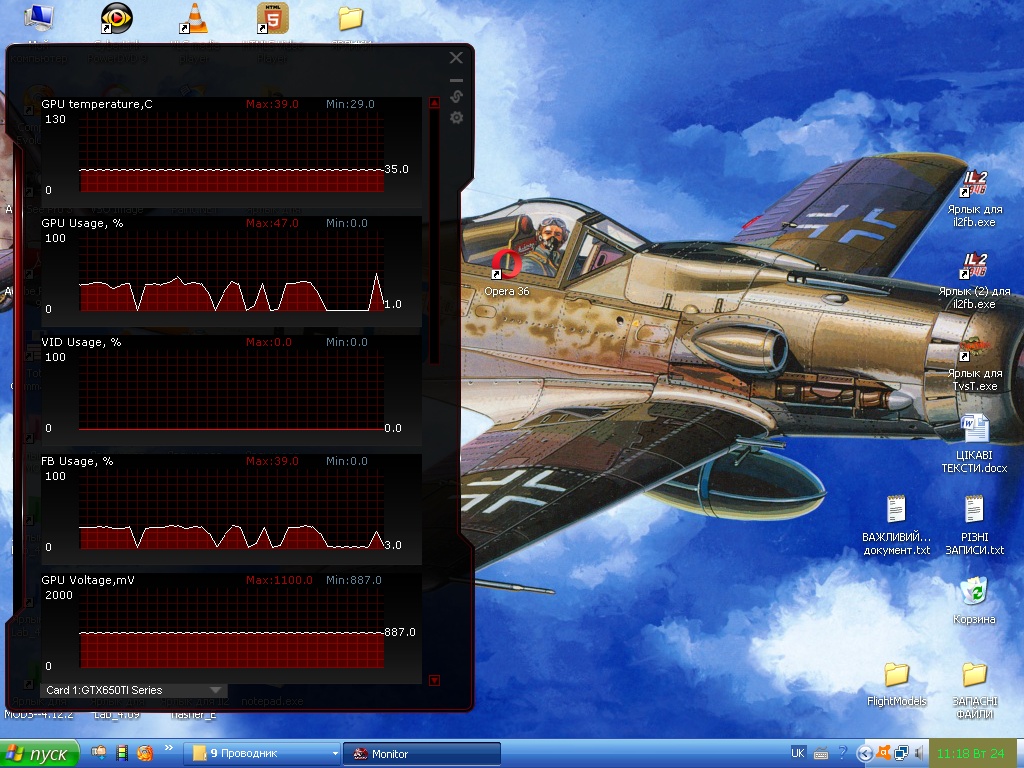
Task: Click the orange browser quick launch icon
Action: point(145,753)
